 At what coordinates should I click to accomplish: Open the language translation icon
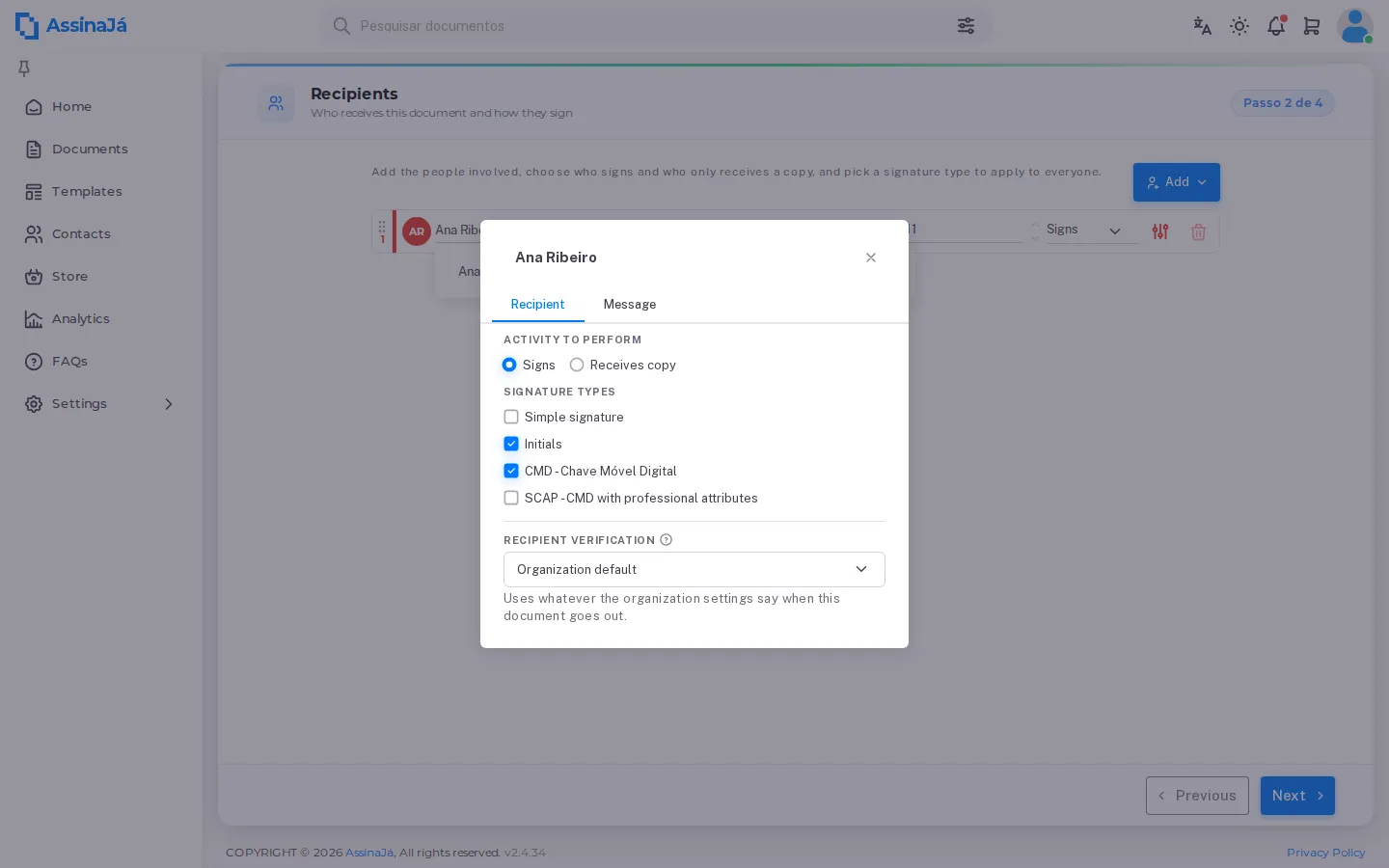tap(1202, 26)
